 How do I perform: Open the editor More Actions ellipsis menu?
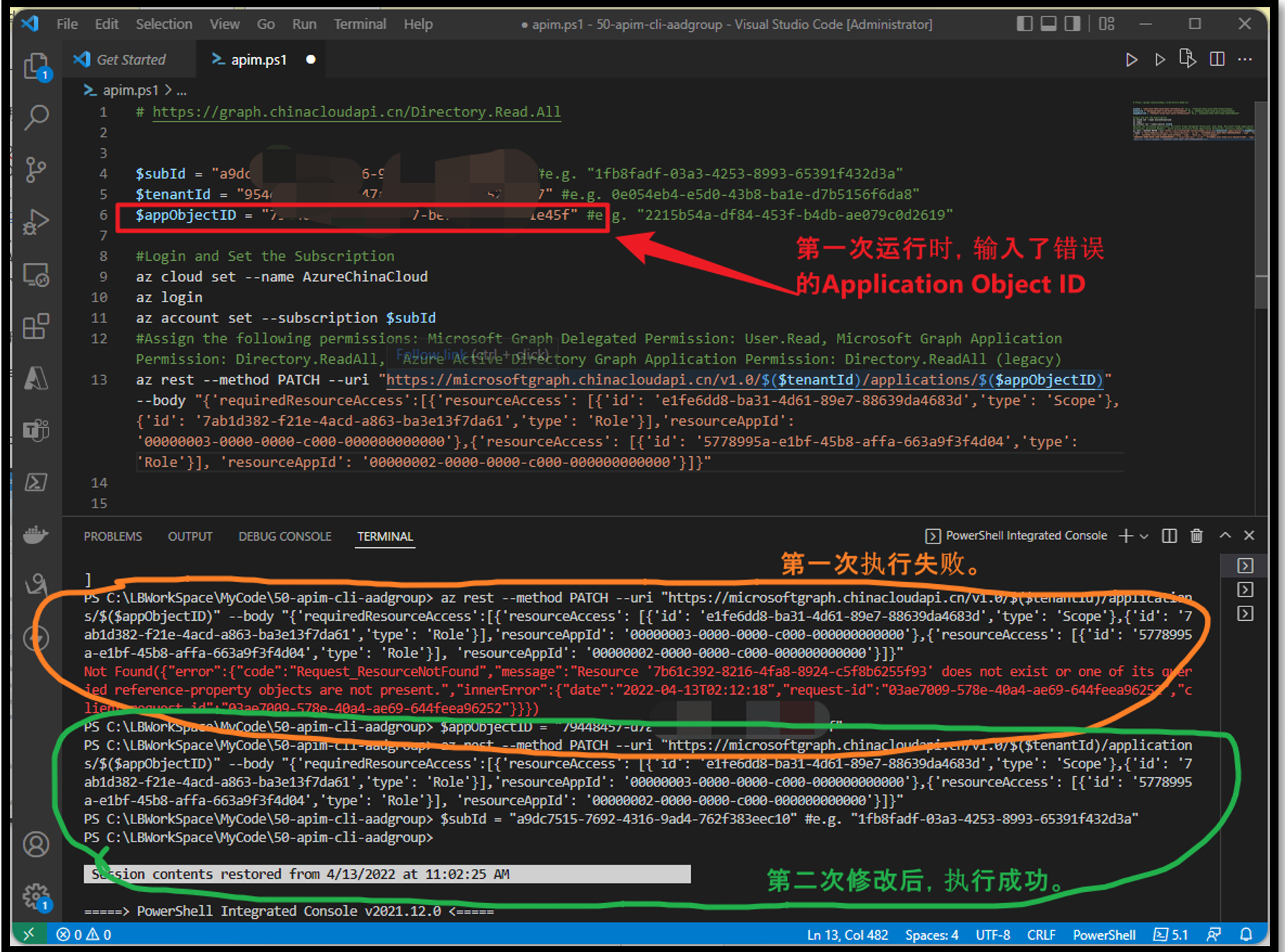(x=1245, y=60)
